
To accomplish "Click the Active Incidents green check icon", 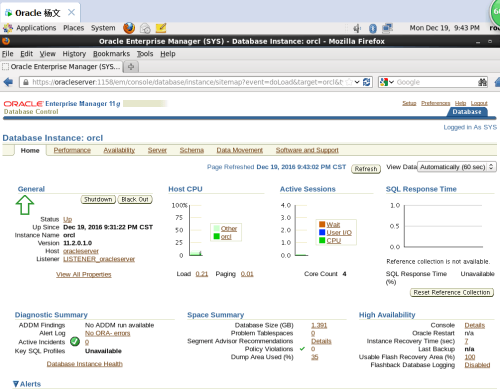I will coord(75,342).
